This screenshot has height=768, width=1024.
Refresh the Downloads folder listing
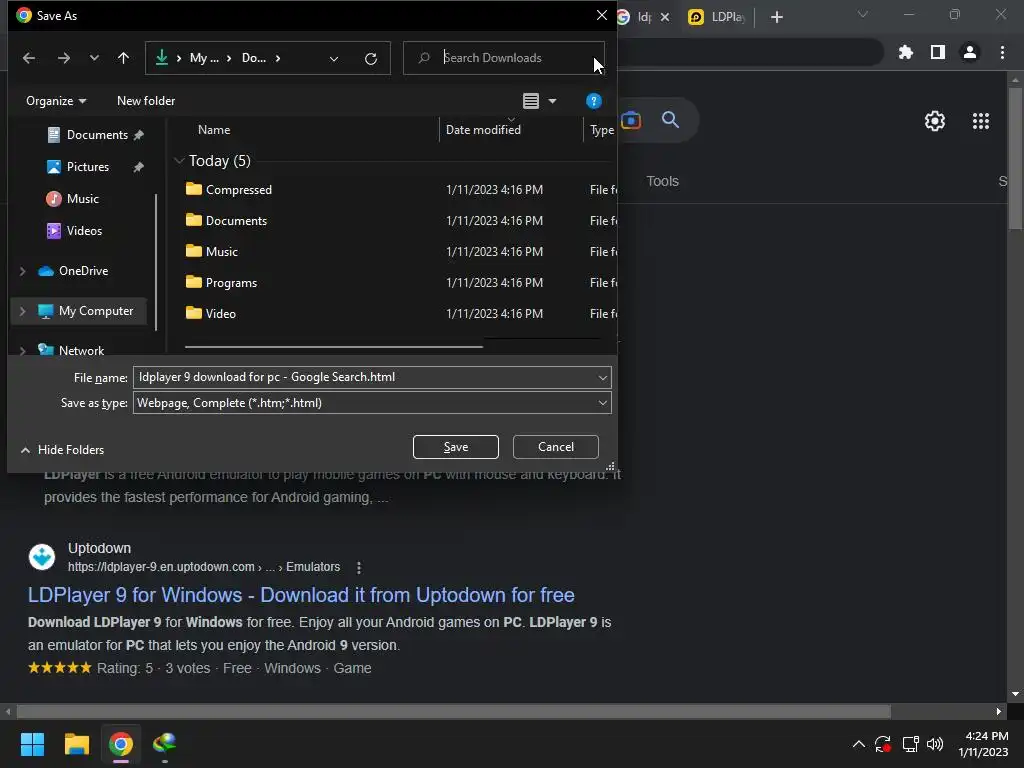[x=371, y=59]
